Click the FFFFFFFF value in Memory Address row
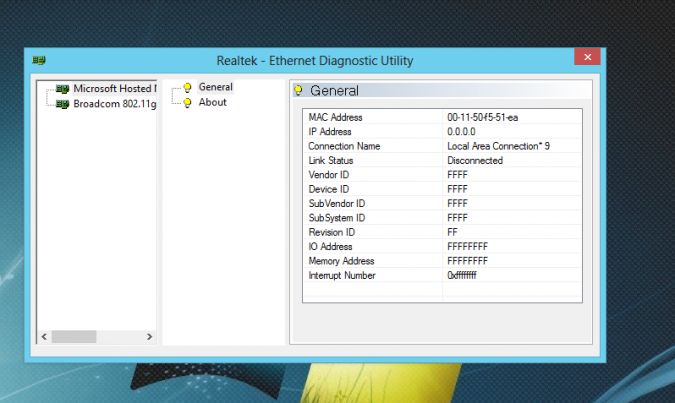Image resolution: width=675 pixels, height=403 pixels. 468,261
